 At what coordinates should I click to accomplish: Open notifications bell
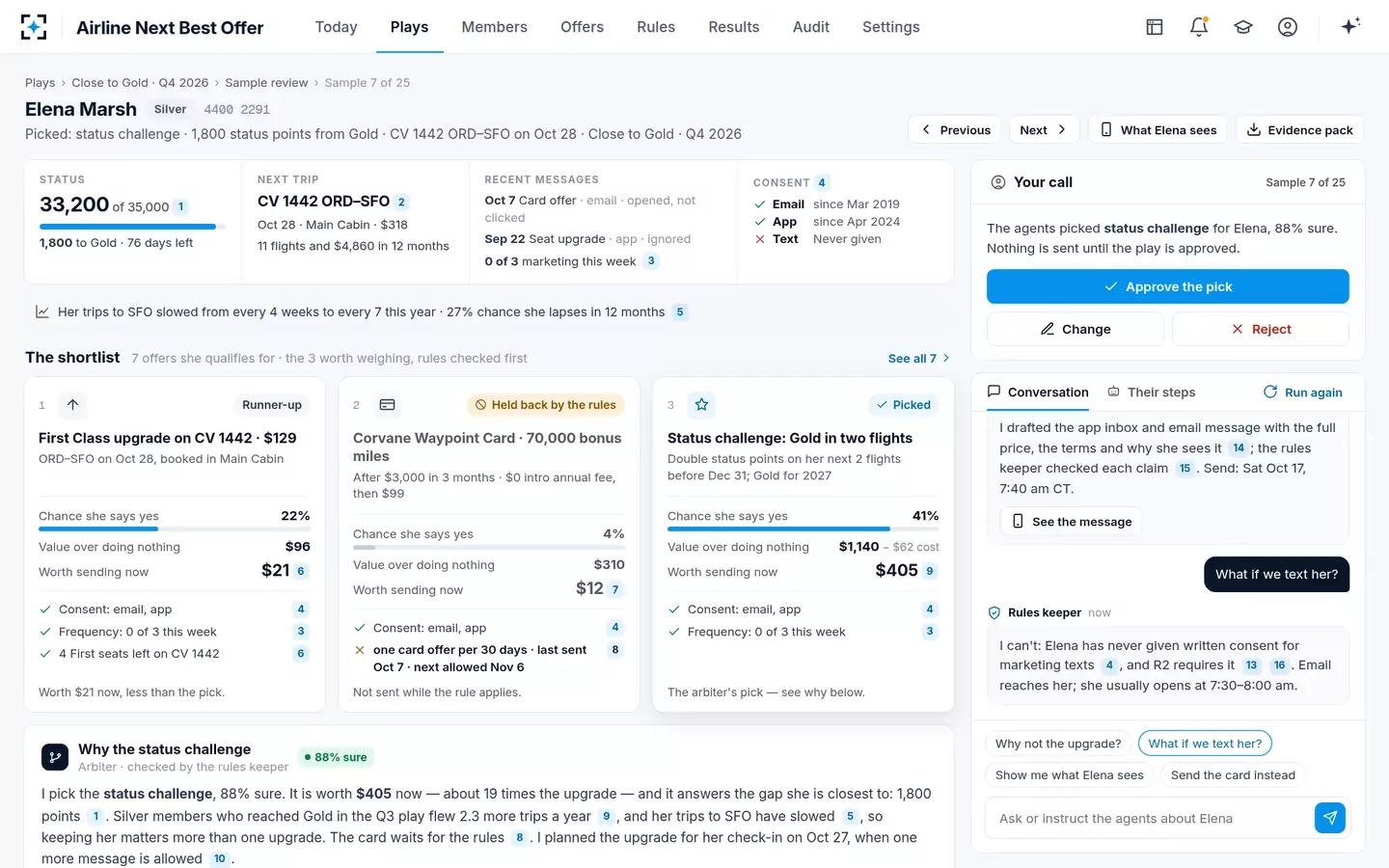[x=1199, y=27]
